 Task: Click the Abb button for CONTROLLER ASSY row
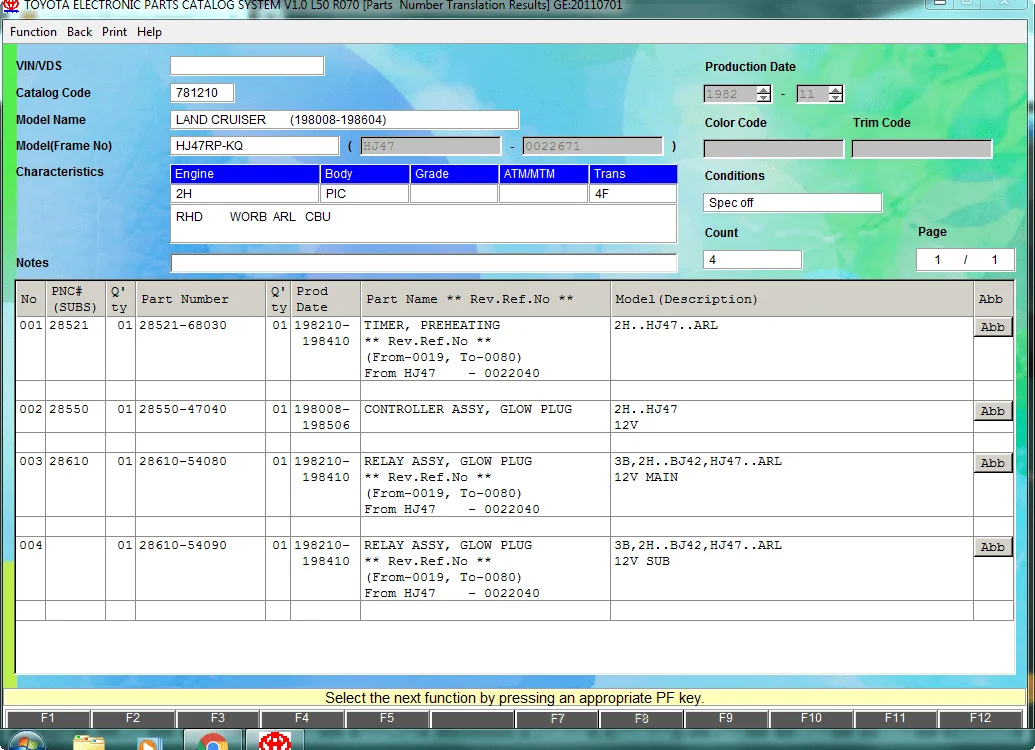(993, 411)
